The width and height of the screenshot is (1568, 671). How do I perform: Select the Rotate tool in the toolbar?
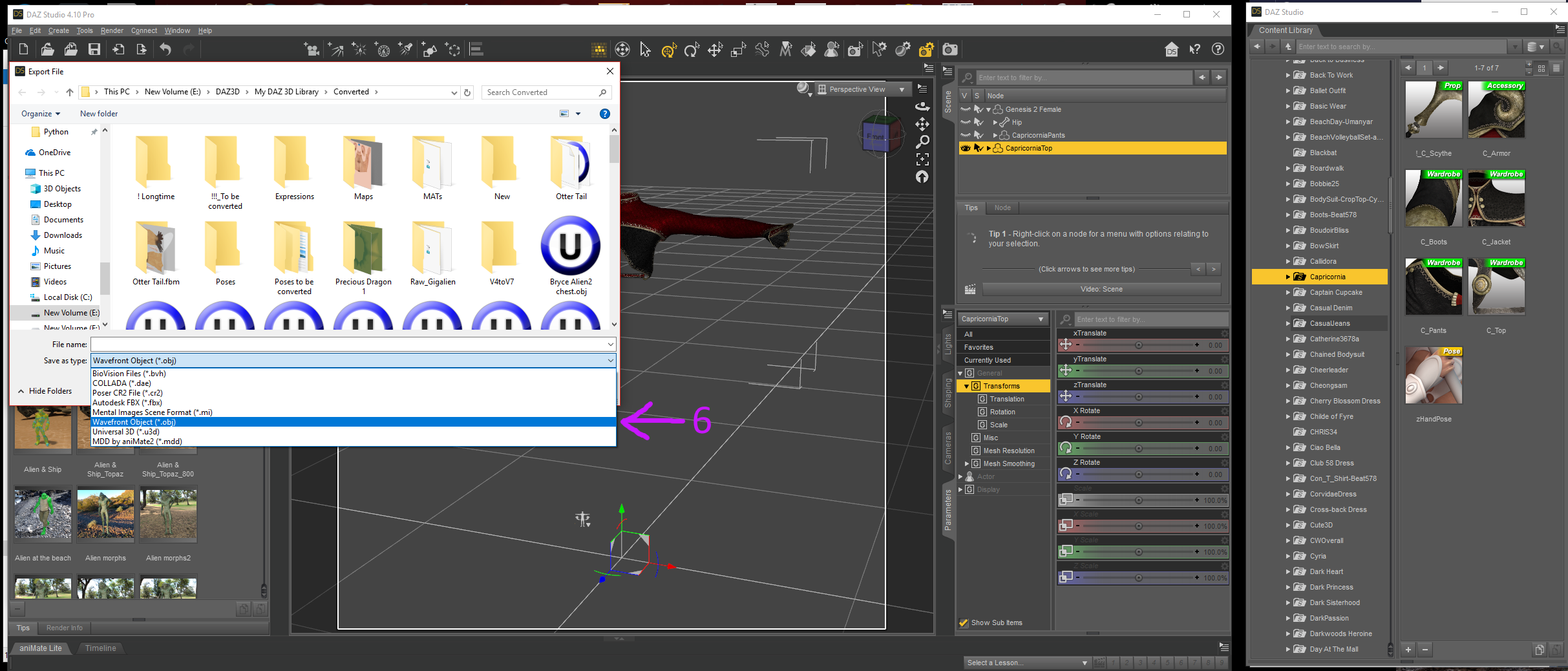tap(692, 50)
